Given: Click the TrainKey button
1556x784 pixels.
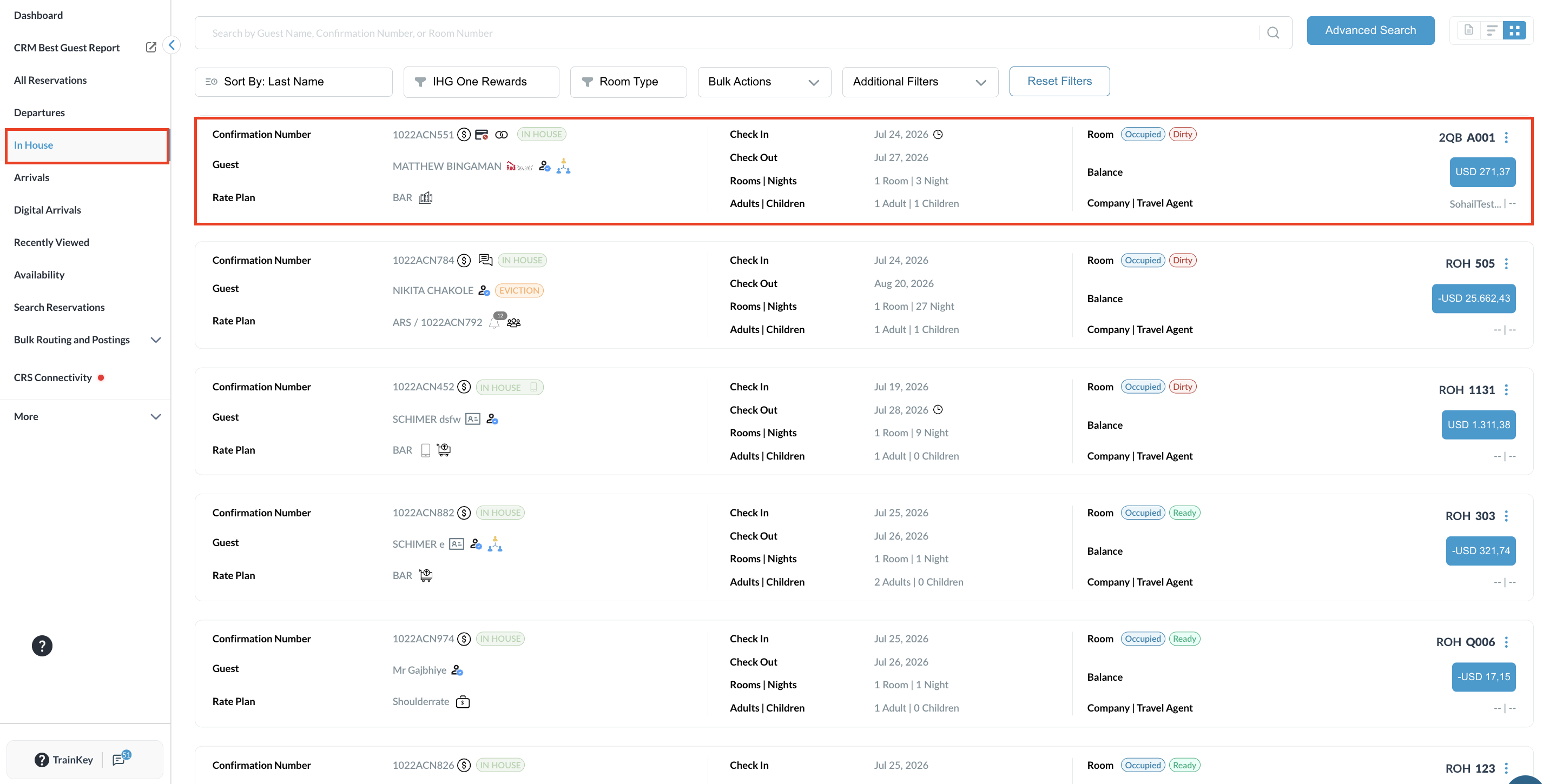Looking at the screenshot, I should tap(63, 760).
